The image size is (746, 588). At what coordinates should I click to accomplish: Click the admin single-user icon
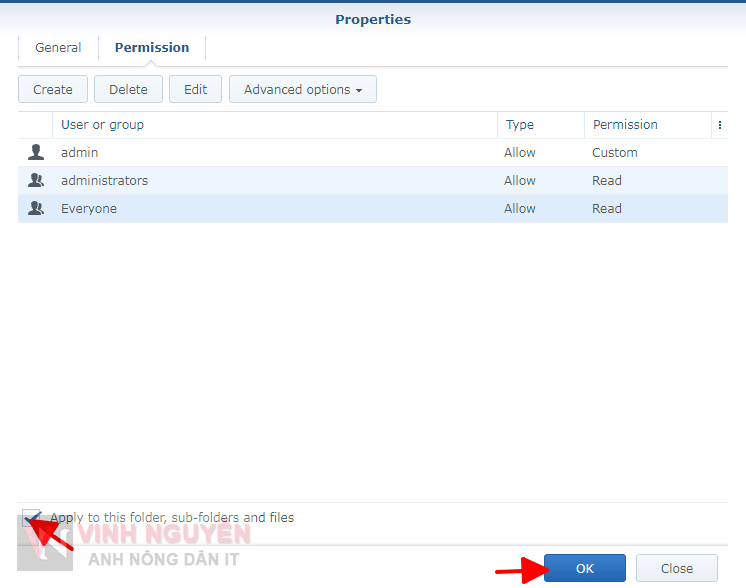(x=36, y=153)
